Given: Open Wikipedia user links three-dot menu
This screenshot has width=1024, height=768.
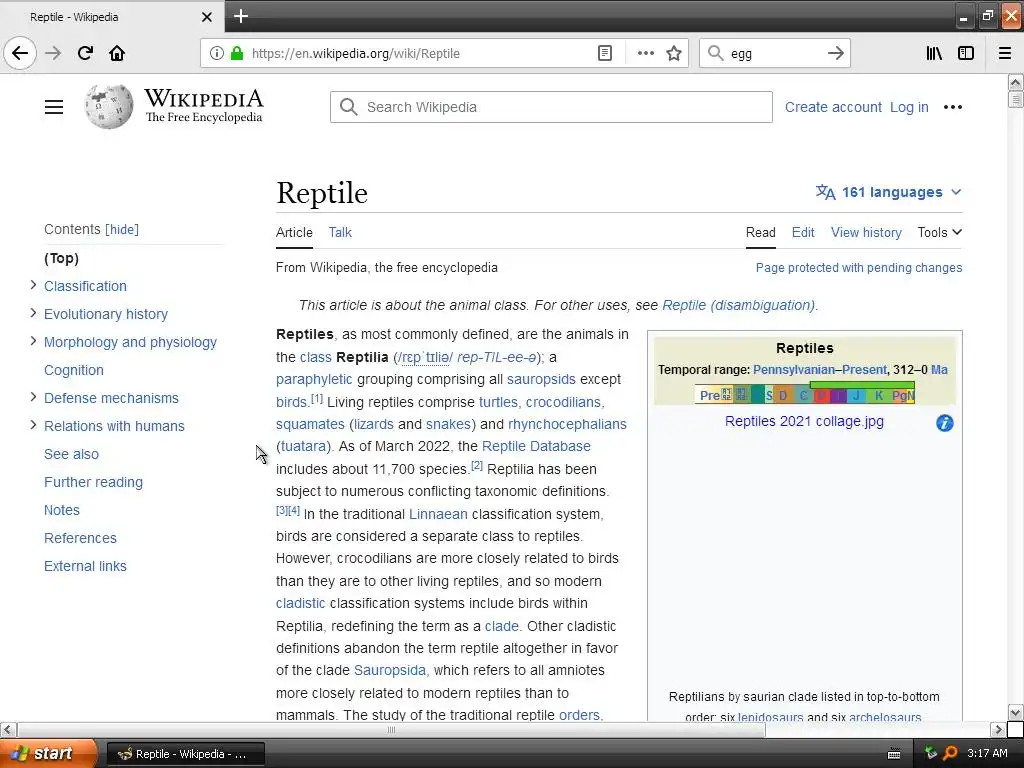Looking at the screenshot, I should pyautogui.click(x=953, y=107).
